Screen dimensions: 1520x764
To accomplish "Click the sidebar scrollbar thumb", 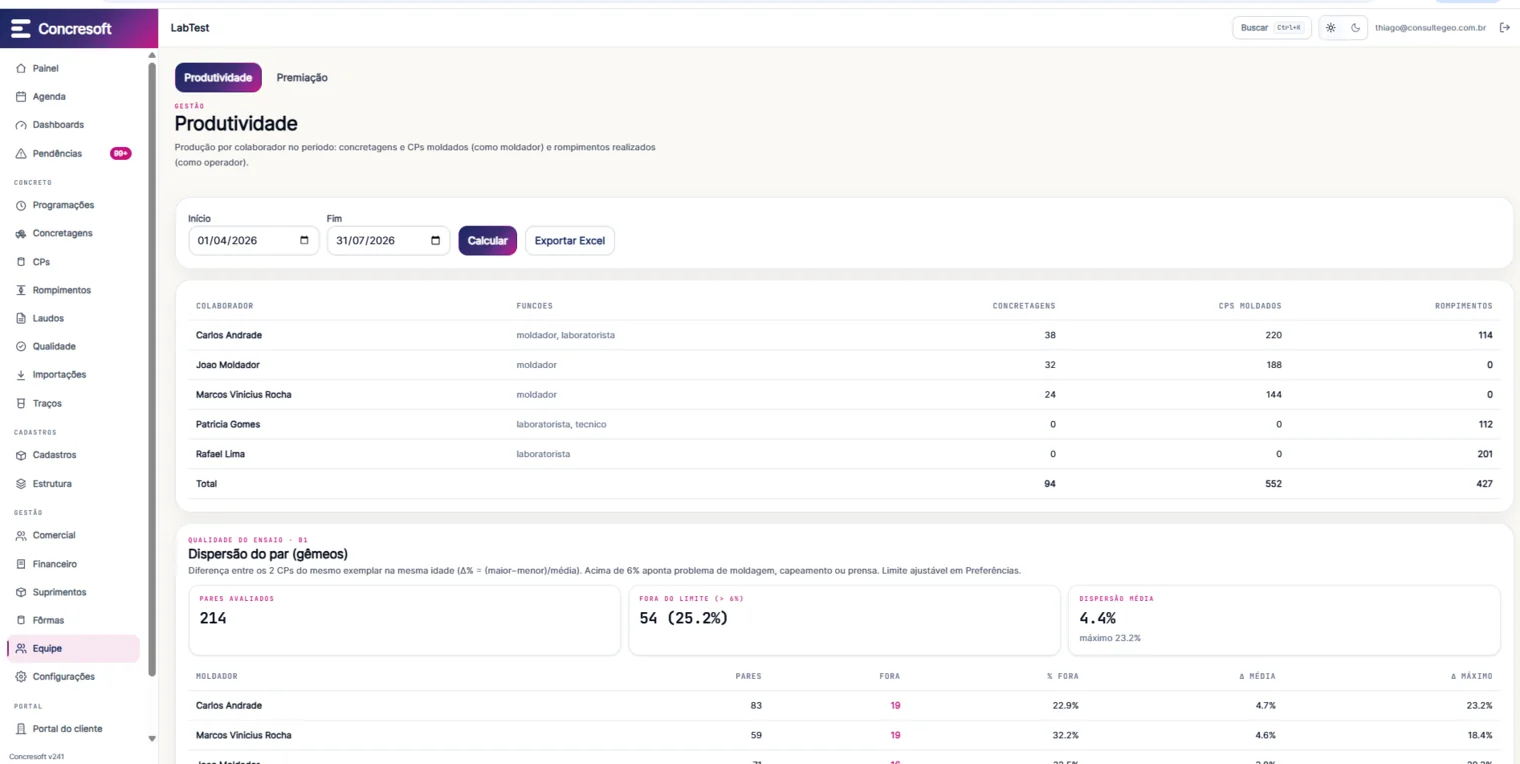I will 152,368.
